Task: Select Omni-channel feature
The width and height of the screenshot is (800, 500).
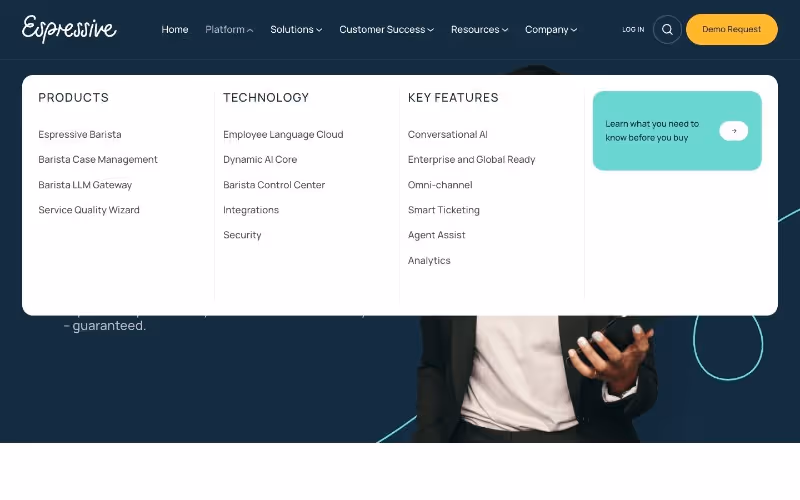Action: (440, 185)
